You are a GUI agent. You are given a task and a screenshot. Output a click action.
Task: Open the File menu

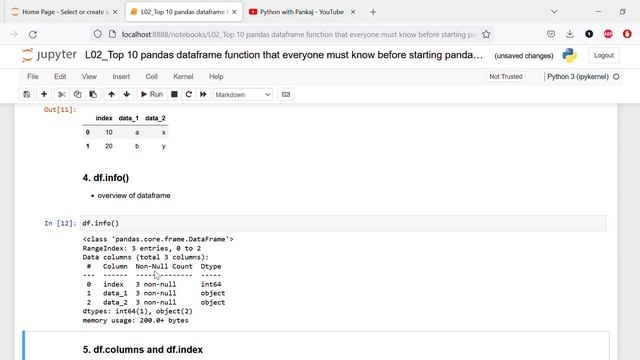pos(33,77)
